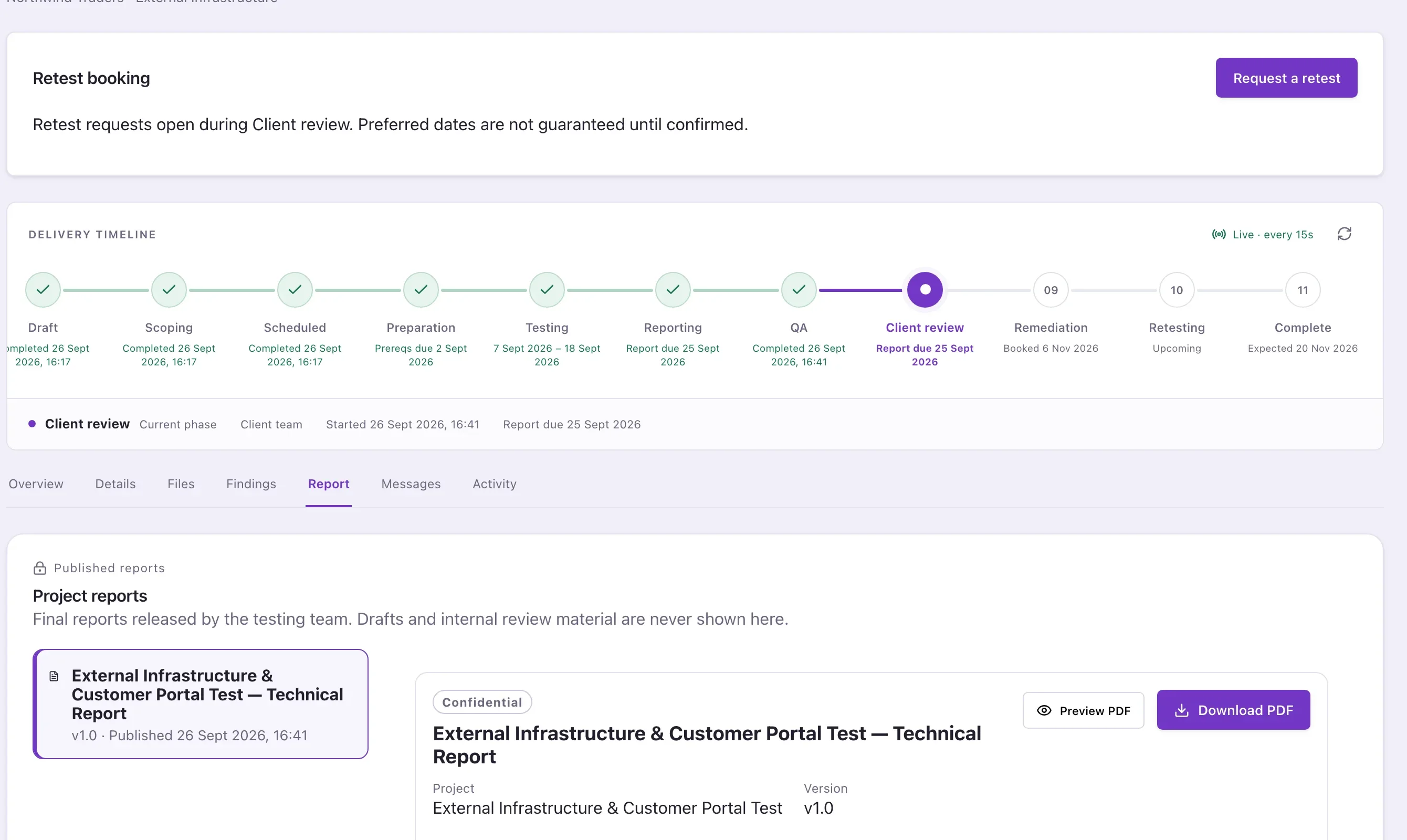Go to the Files tab
This screenshot has width=1407, height=840.
[181, 484]
